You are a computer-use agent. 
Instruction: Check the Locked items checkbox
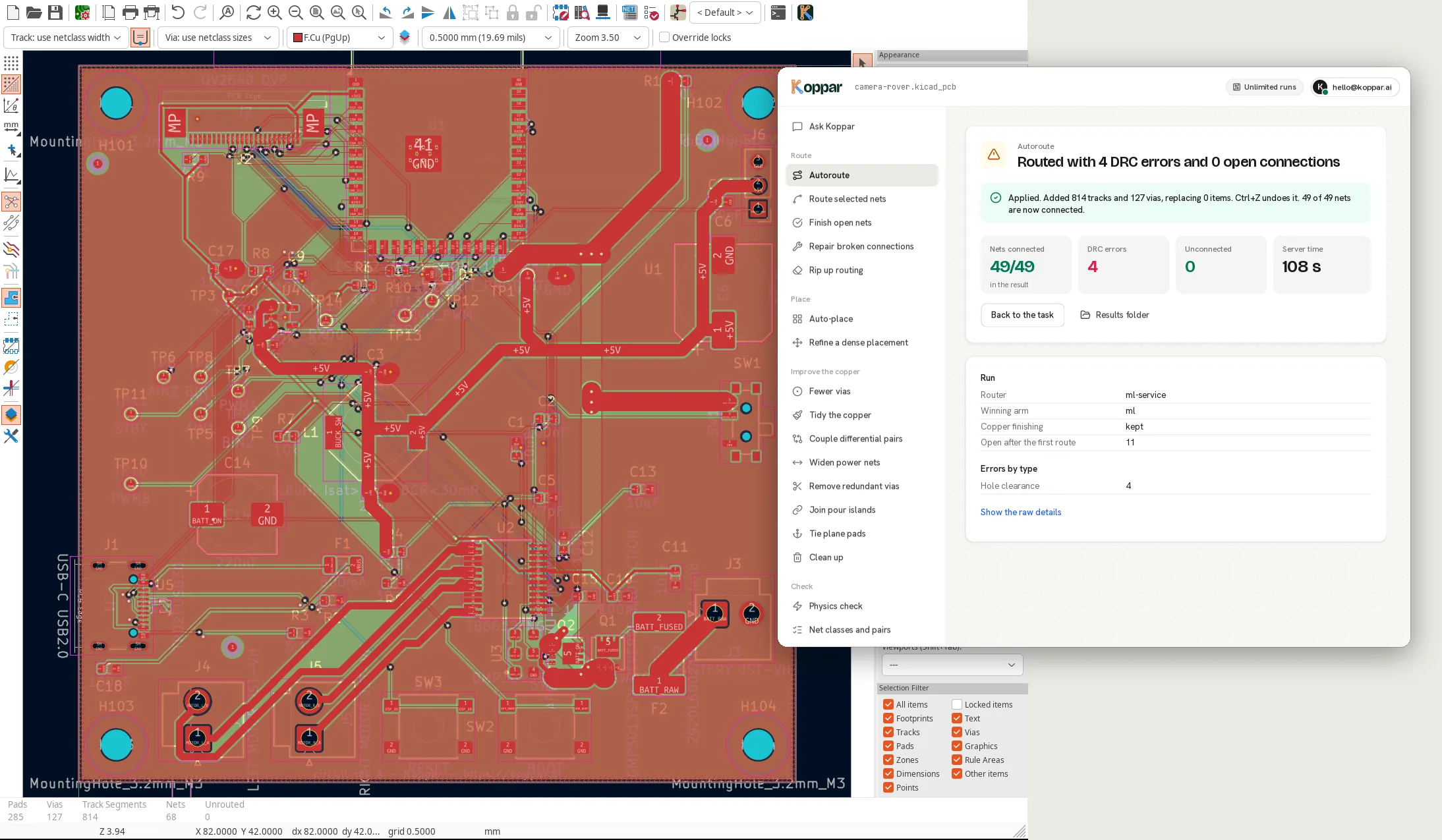957,704
